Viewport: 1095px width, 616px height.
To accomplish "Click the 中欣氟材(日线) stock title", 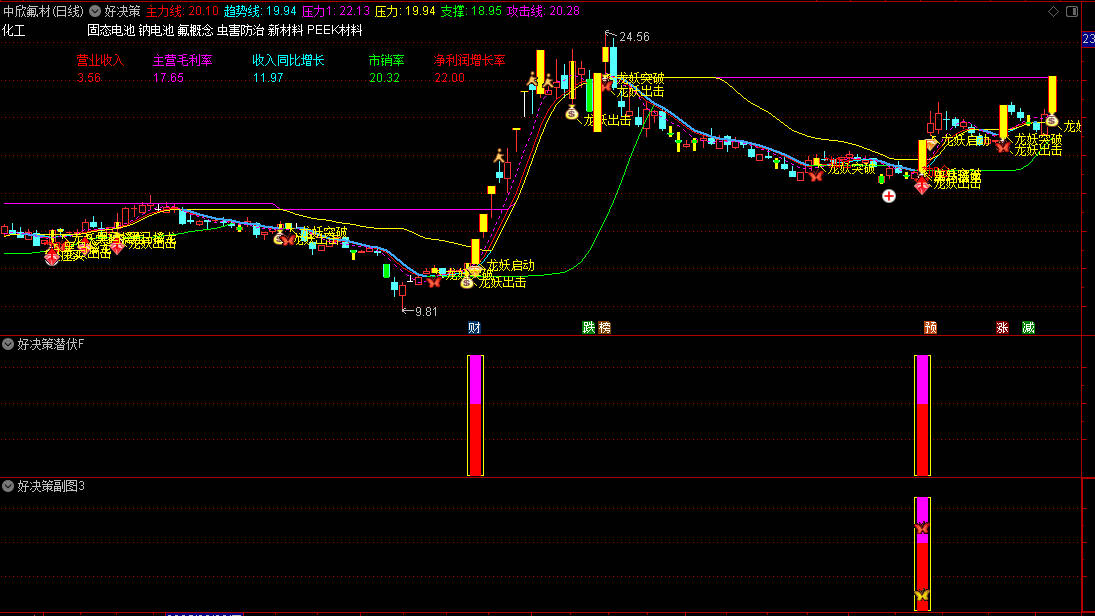I will [x=43, y=11].
